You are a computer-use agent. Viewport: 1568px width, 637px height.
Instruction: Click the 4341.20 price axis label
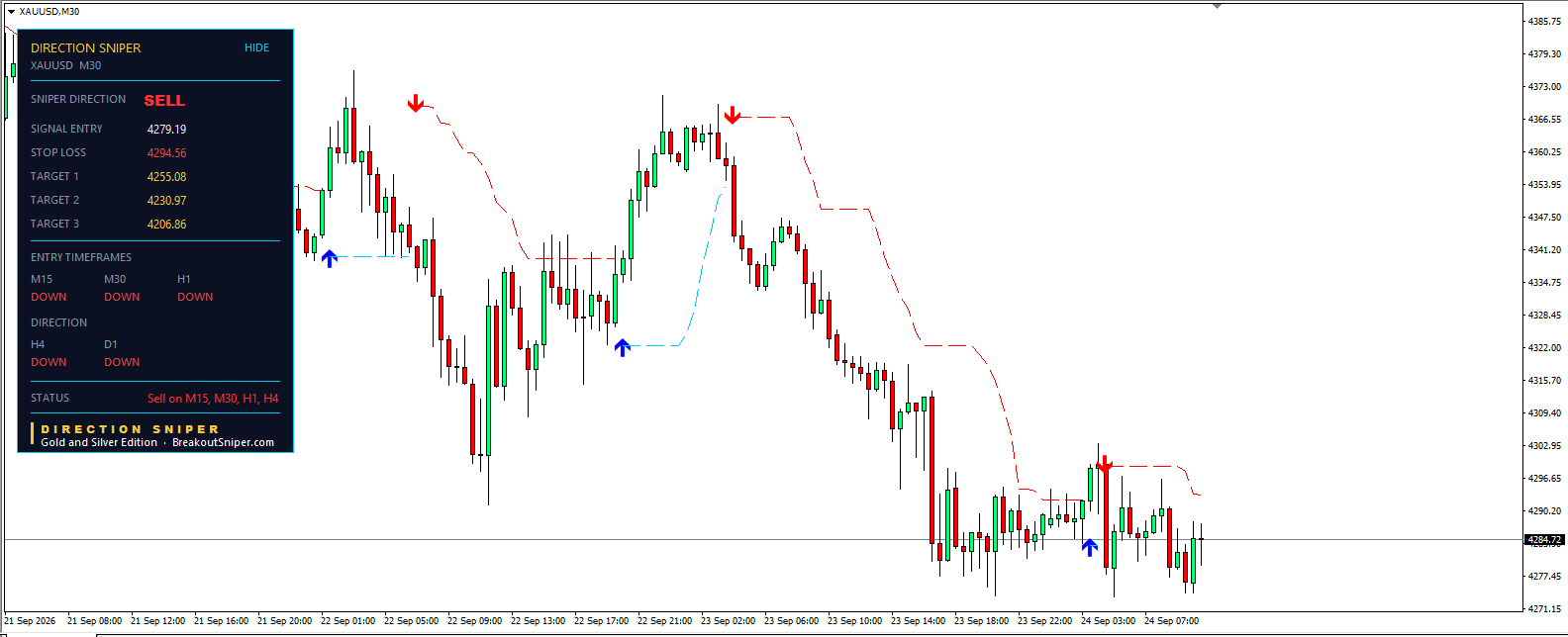click(1545, 250)
